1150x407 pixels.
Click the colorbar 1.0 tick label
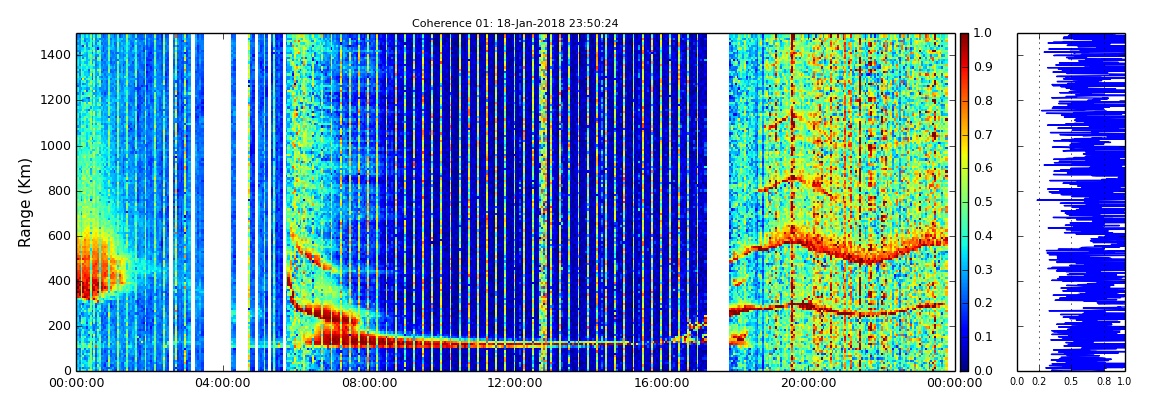981,34
